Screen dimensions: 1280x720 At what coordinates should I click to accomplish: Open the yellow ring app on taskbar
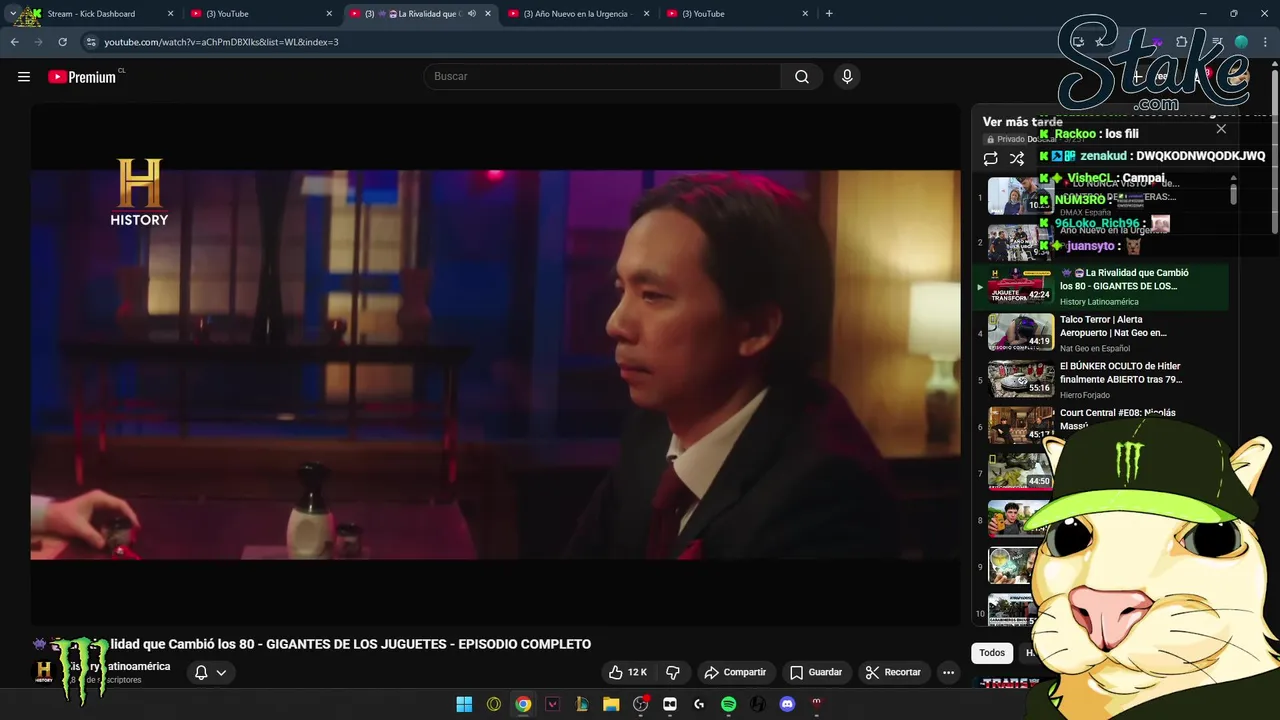[494, 704]
